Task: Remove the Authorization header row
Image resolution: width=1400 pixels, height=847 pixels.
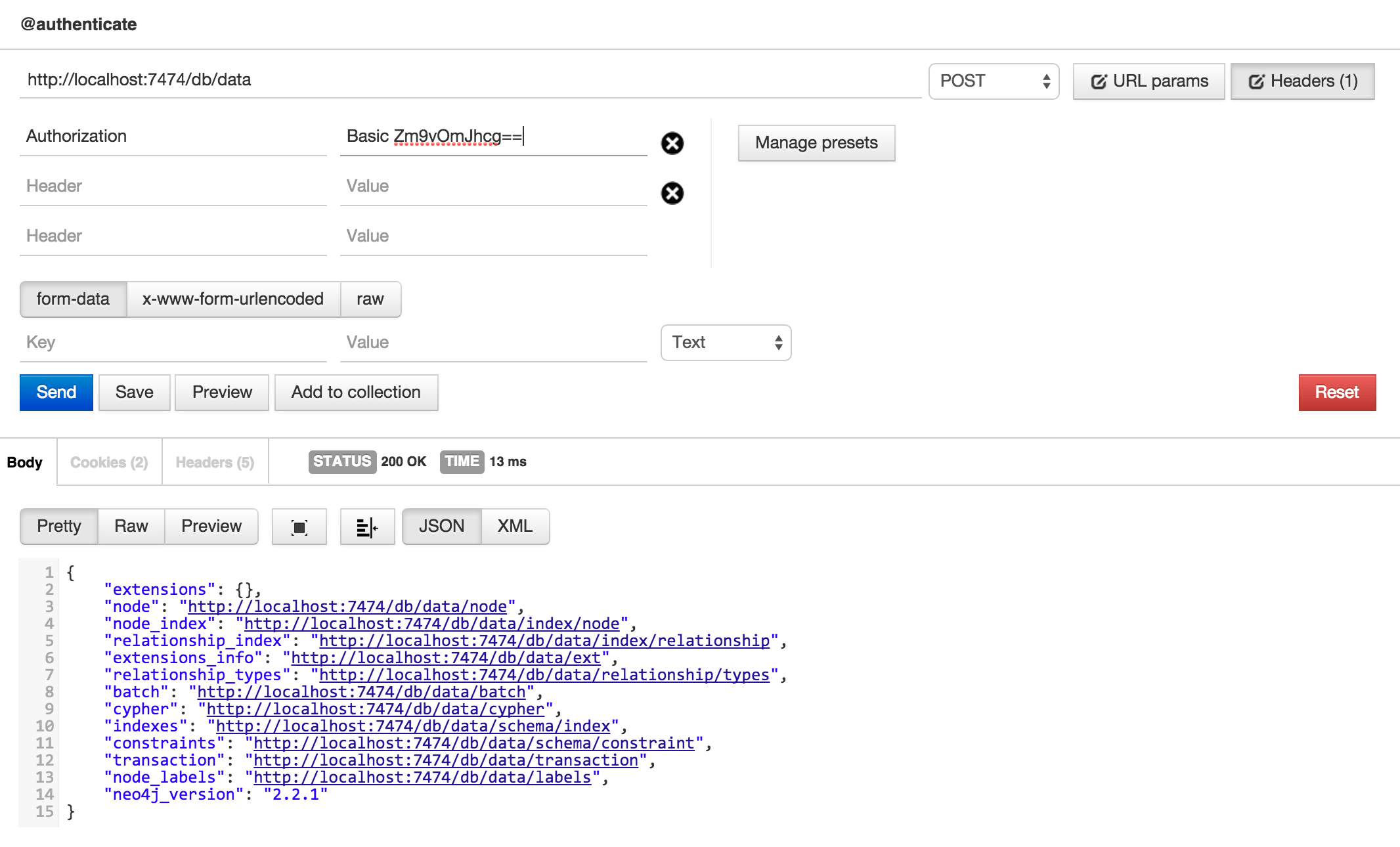Action: point(672,143)
